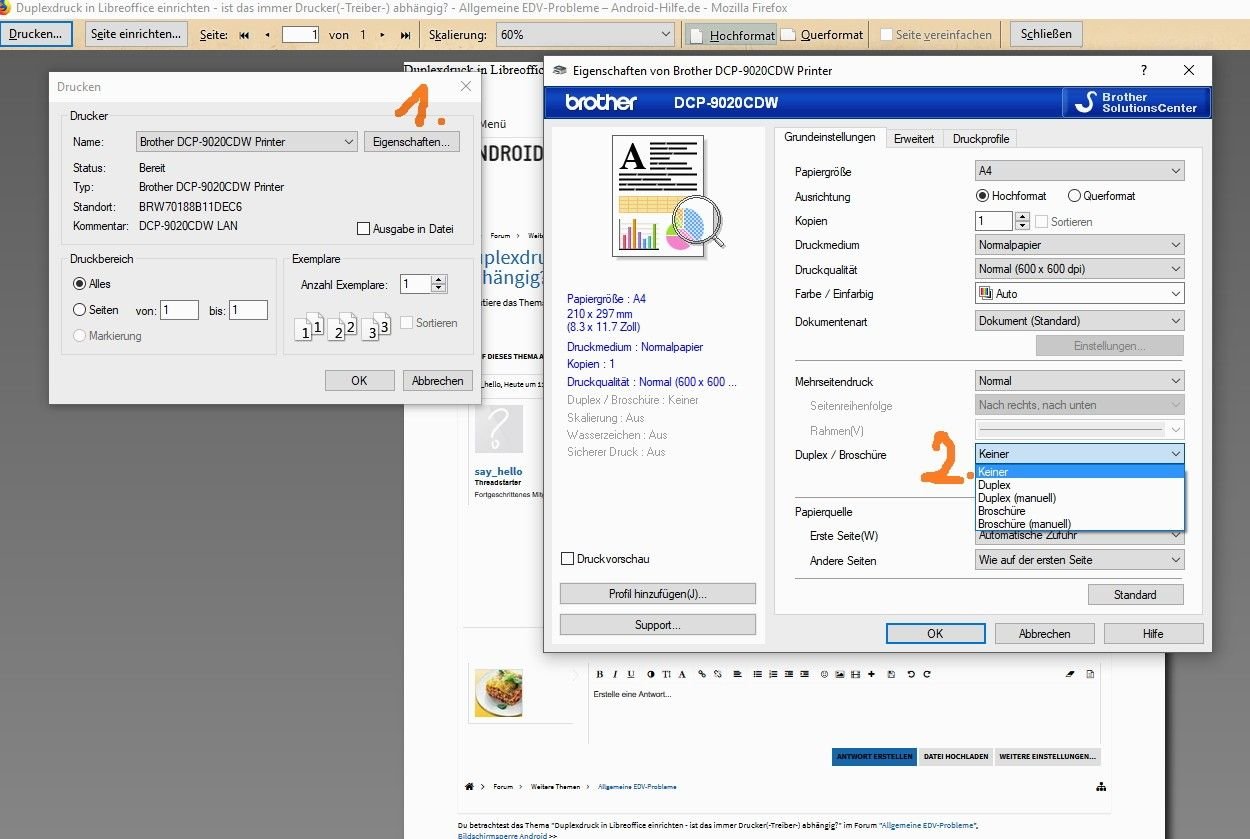
Task: Click Abbrechen in Drucken dialog
Action: point(438,381)
